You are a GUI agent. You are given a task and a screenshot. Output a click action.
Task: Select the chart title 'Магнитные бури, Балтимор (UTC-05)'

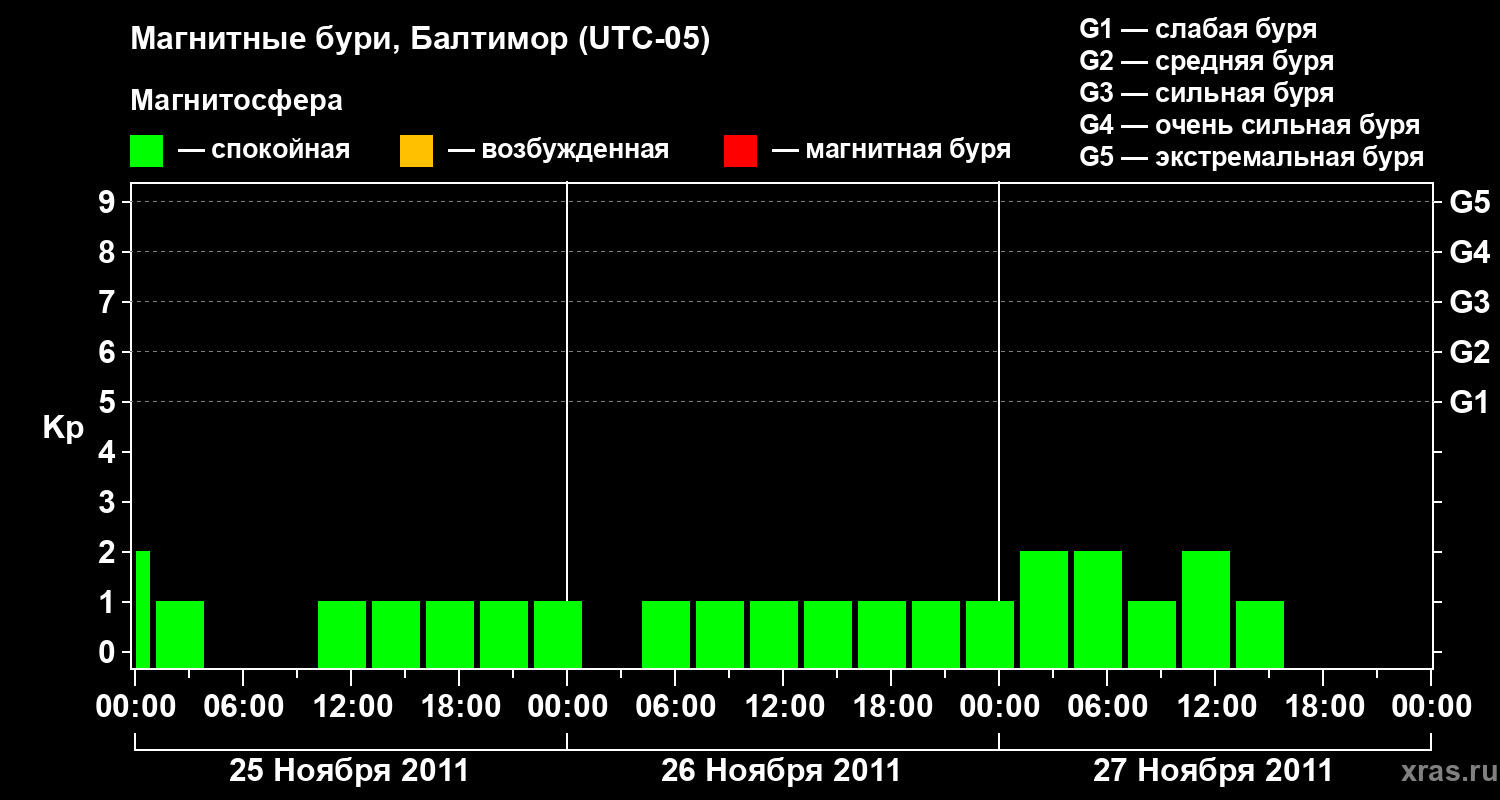click(420, 40)
